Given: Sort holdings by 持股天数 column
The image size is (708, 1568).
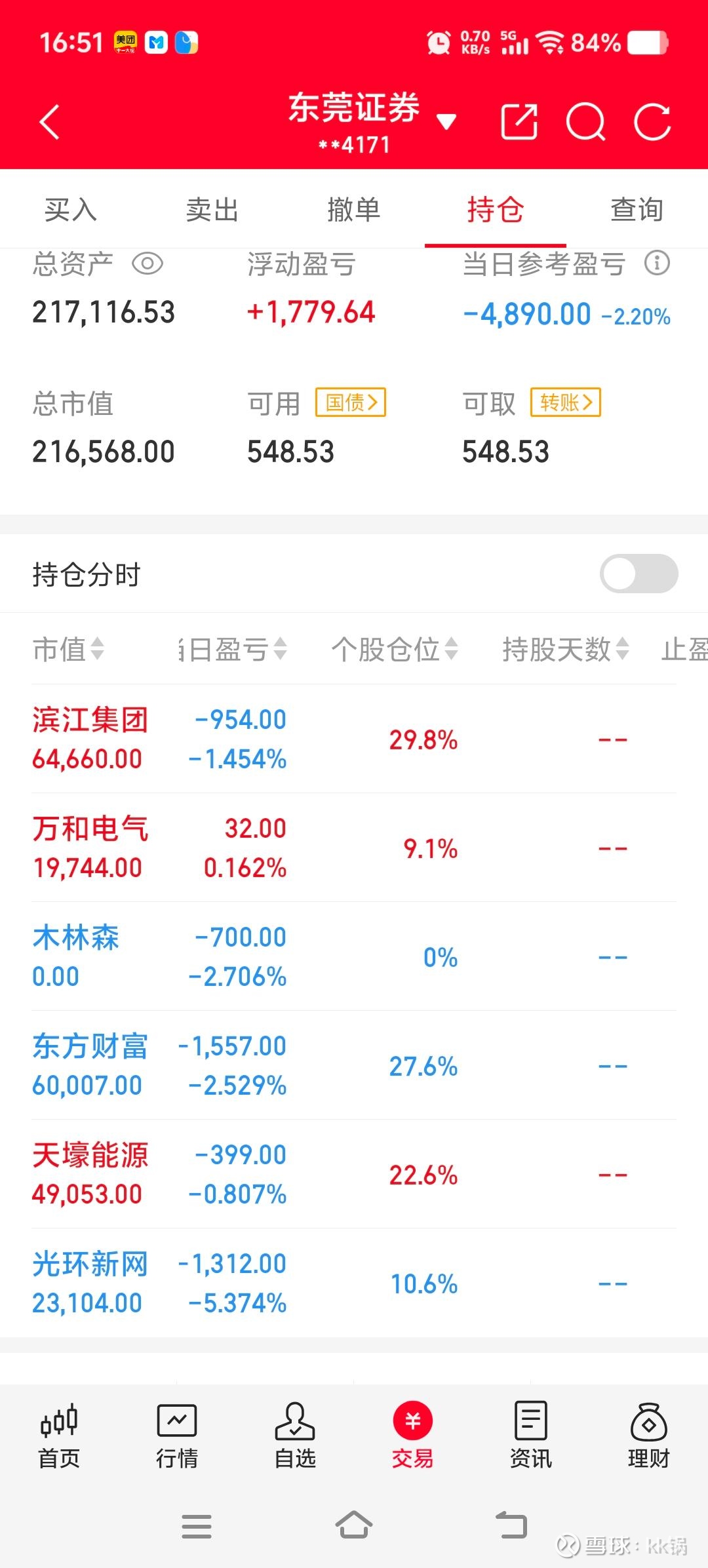Looking at the screenshot, I should [565, 650].
